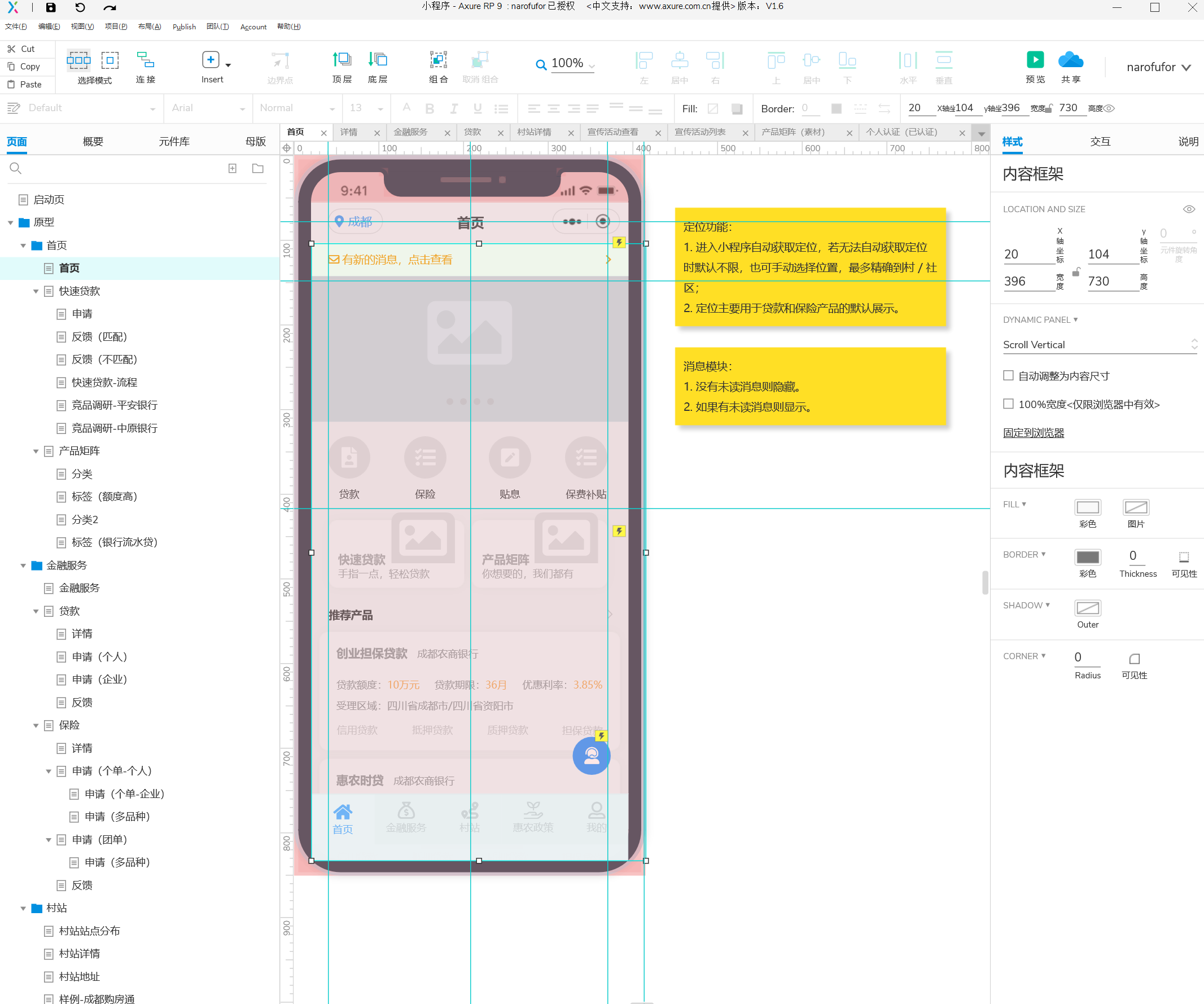This screenshot has height=1004, width=1204.
Task: Toggle visibility eye in Location and Size
Action: coord(1189,209)
